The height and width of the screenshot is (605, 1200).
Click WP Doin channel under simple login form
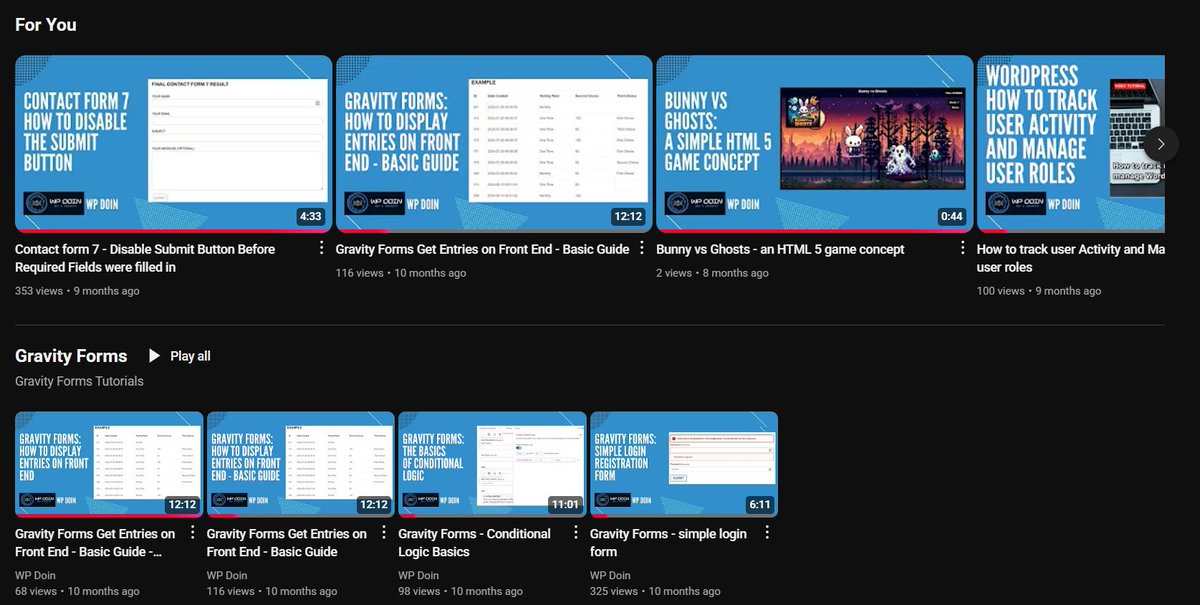(611, 575)
